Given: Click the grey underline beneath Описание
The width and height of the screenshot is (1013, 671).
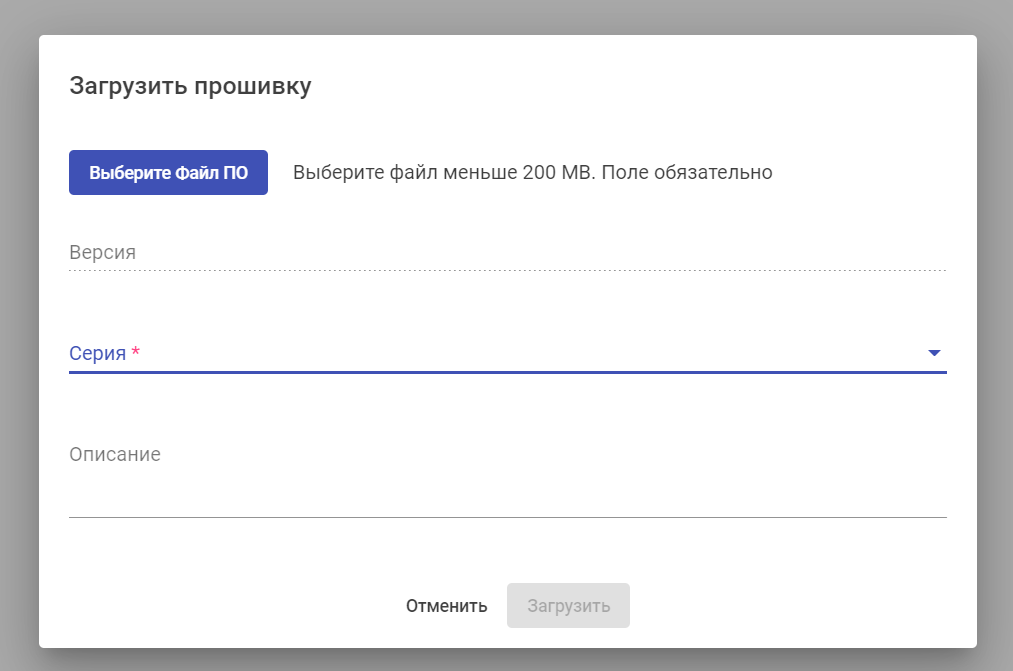Looking at the screenshot, I should [500, 517].
